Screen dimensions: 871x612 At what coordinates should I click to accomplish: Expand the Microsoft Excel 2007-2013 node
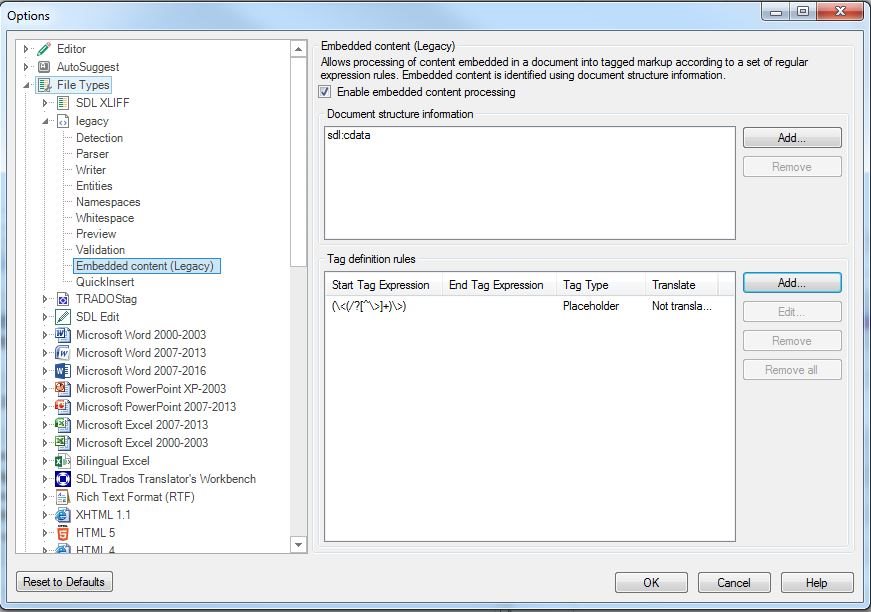pos(45,425)
